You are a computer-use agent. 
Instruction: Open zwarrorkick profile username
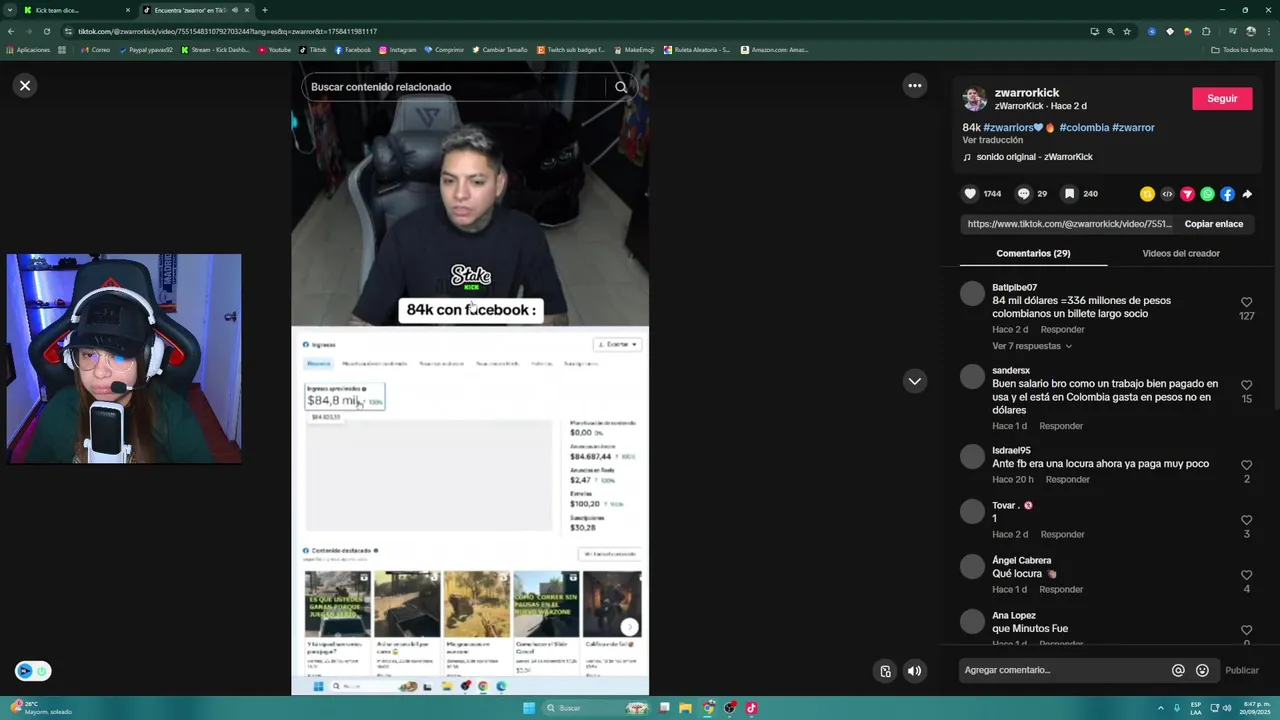pos(1026,93)
